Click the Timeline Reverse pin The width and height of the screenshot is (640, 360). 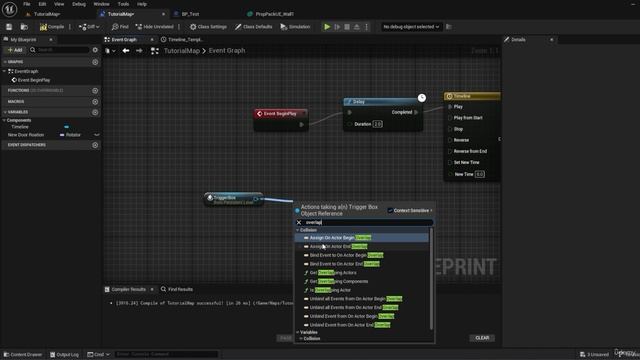pyautogui.click(x=450, y=140)
